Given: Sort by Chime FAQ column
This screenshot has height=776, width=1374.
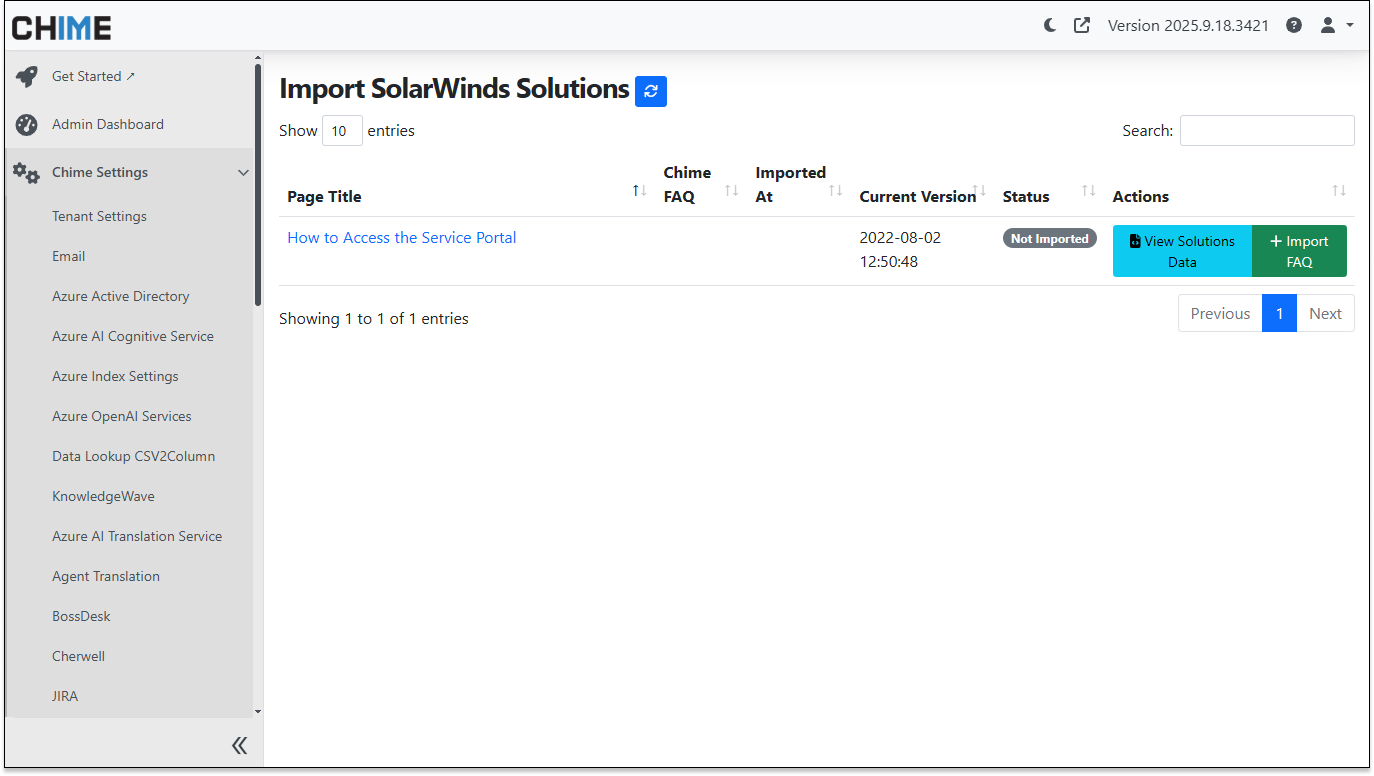Looking at the screenshot, I should 701,185.
